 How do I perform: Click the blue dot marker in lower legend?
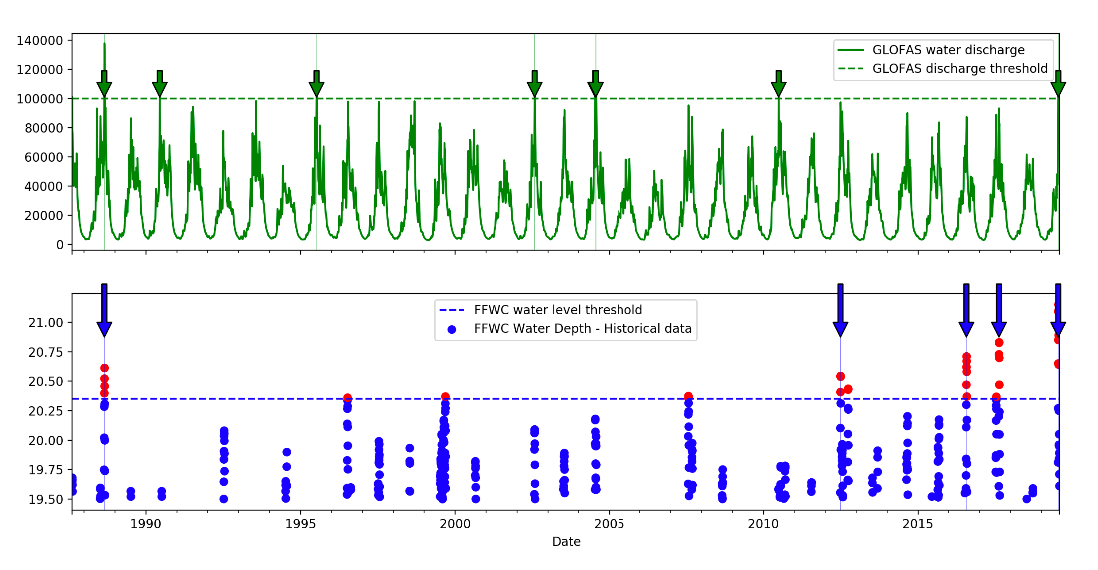point(451,329)
